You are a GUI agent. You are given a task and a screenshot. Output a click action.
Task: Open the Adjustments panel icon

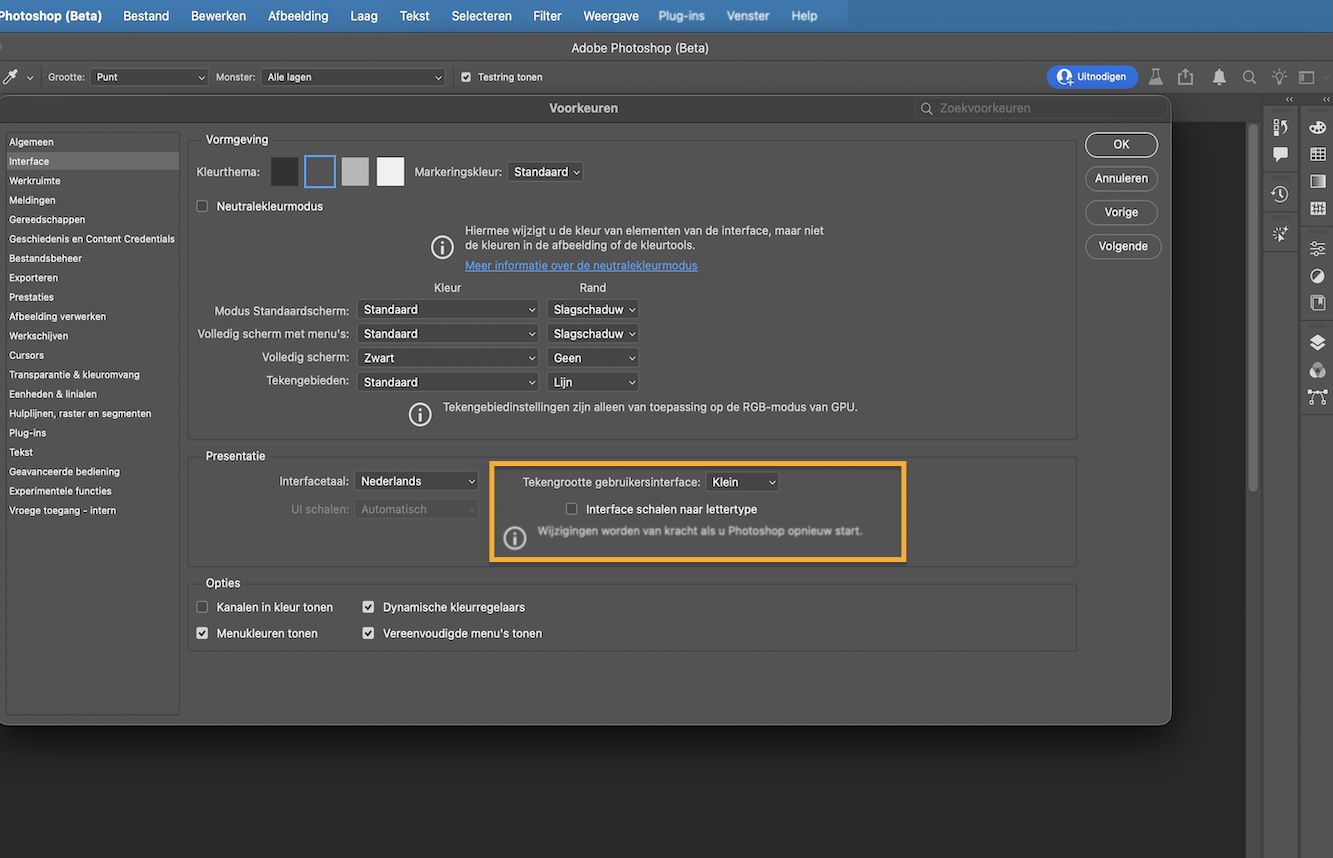(x=1317, y=247)
